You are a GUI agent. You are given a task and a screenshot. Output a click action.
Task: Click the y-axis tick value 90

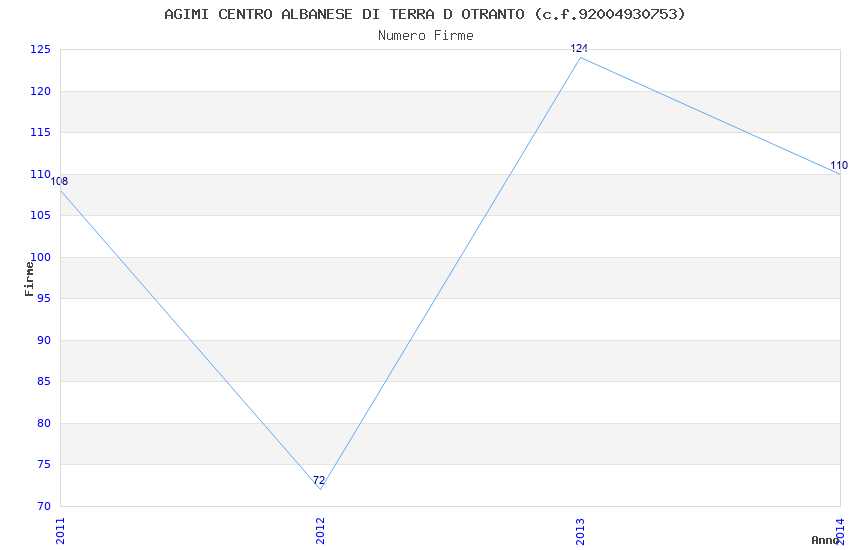pyautogui.click(x=44, y=340)
